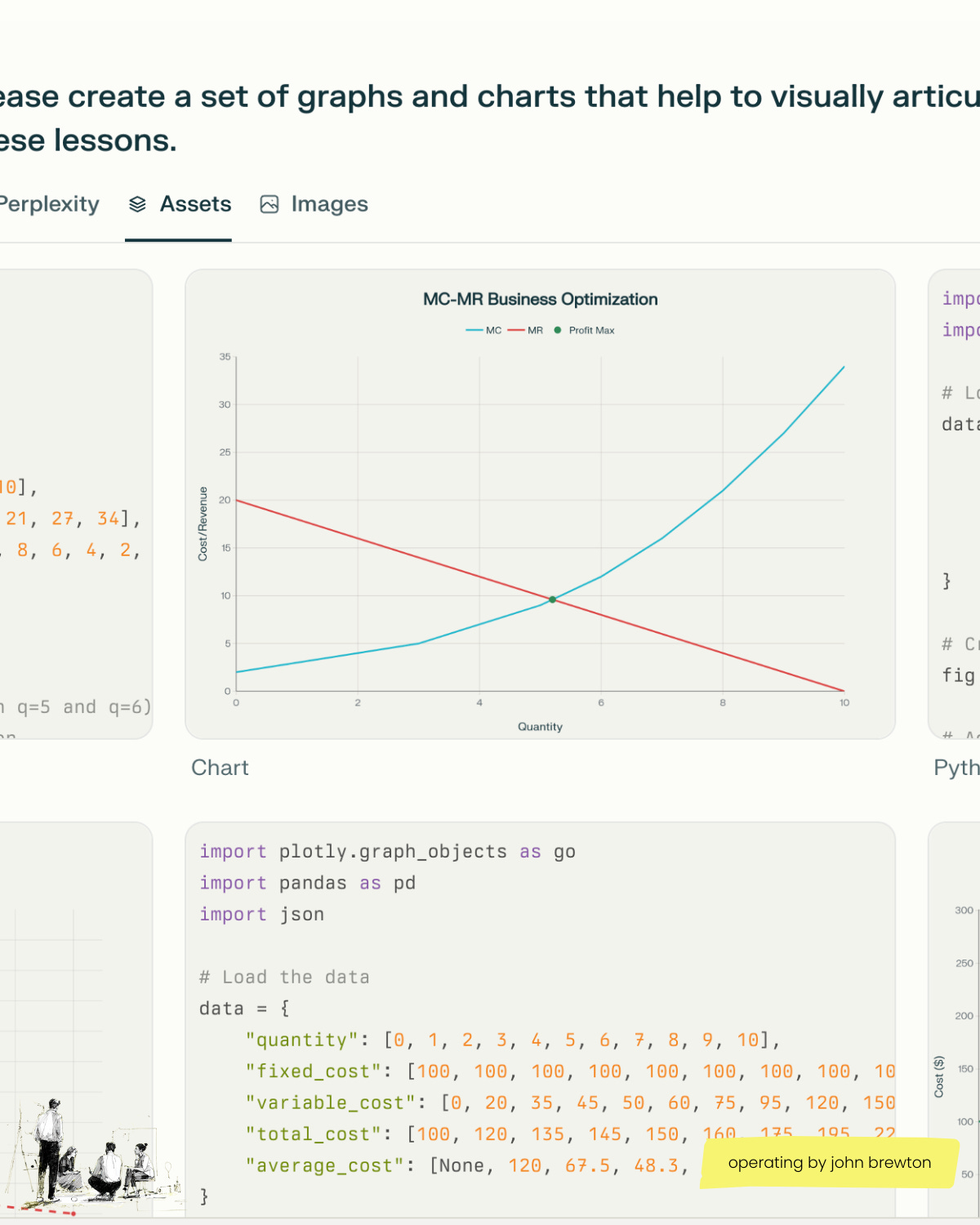Click the 'Cost/Revenue' y-axis label
The height and width of the screenshot is (1225, 980).
point(203,523)
